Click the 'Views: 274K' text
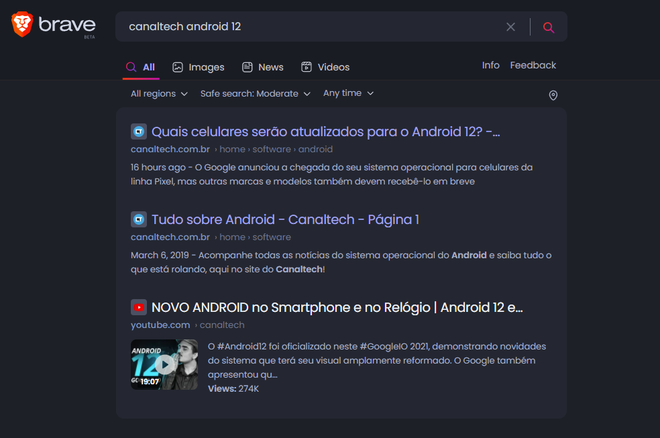The height and width of the screenshot is (438, 660). tap(233, 389)
